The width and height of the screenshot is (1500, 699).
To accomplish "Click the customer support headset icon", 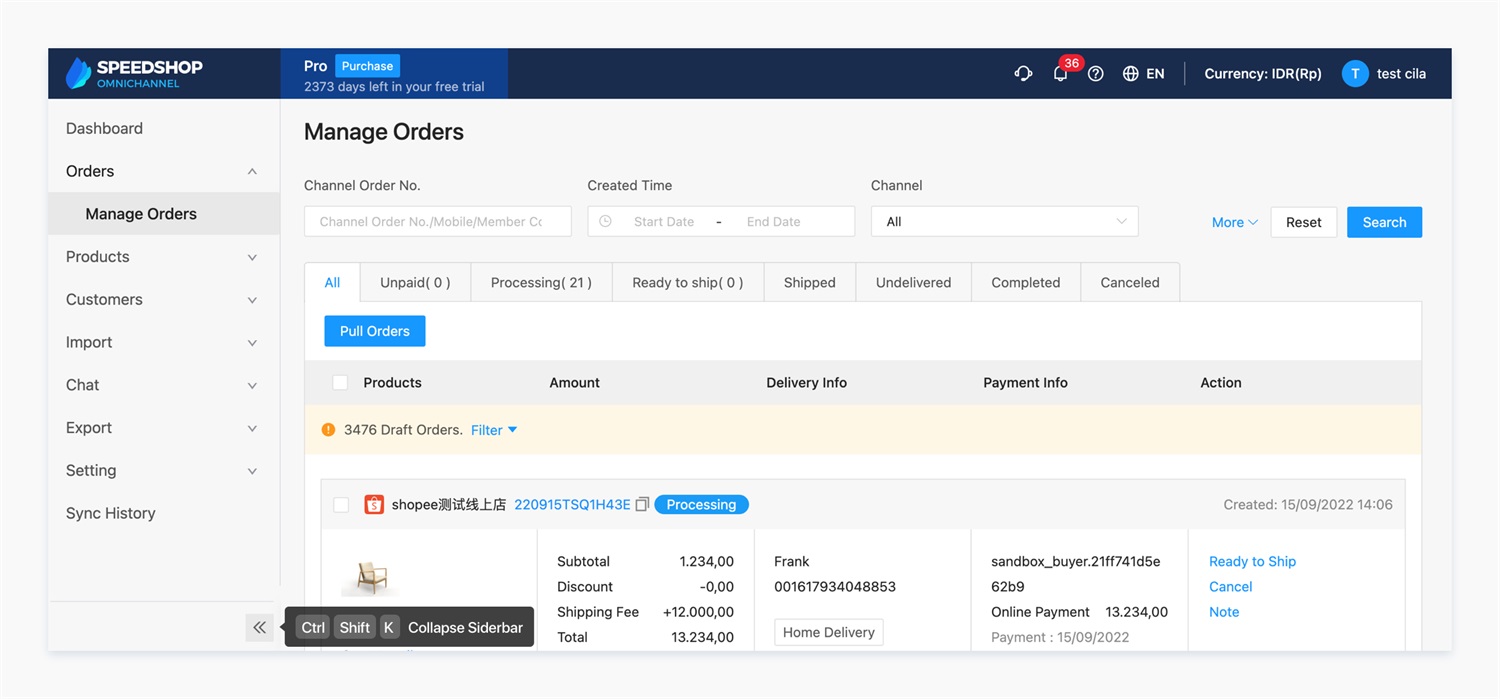I will click(x=1023, y=73).
